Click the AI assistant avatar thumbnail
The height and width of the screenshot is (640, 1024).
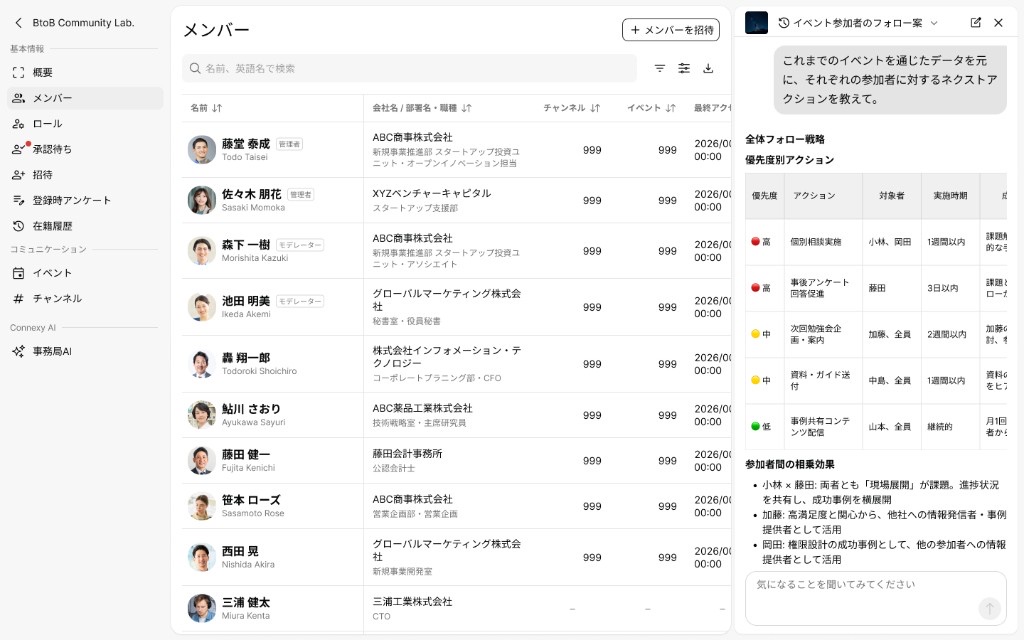coord(756,23)
